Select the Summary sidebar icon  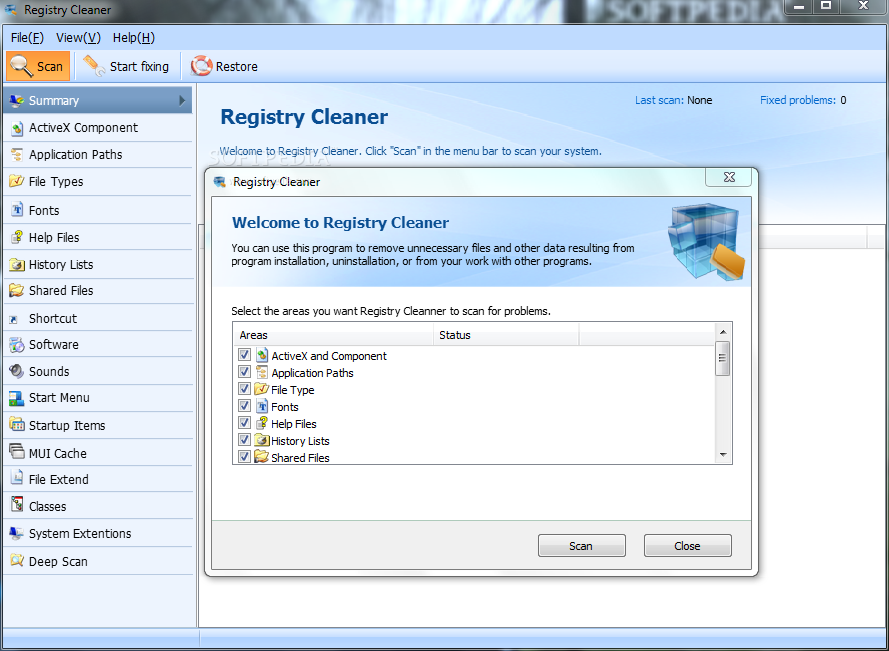point(16,100)
